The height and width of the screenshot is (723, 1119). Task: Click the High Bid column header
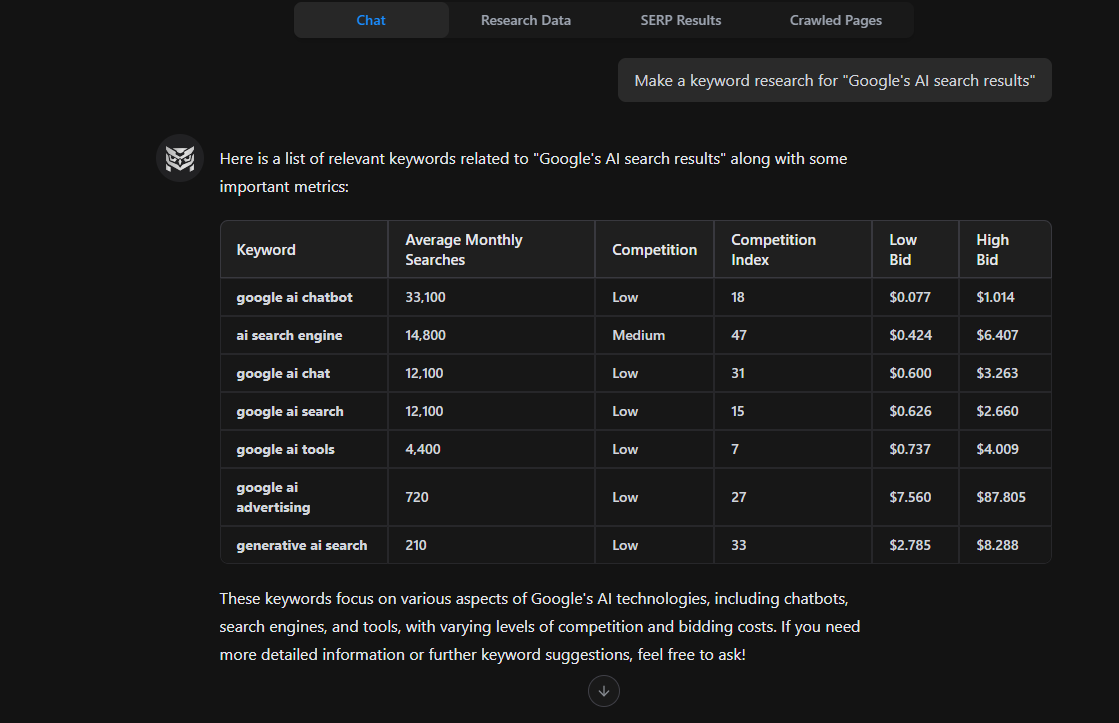click(992, 249)
